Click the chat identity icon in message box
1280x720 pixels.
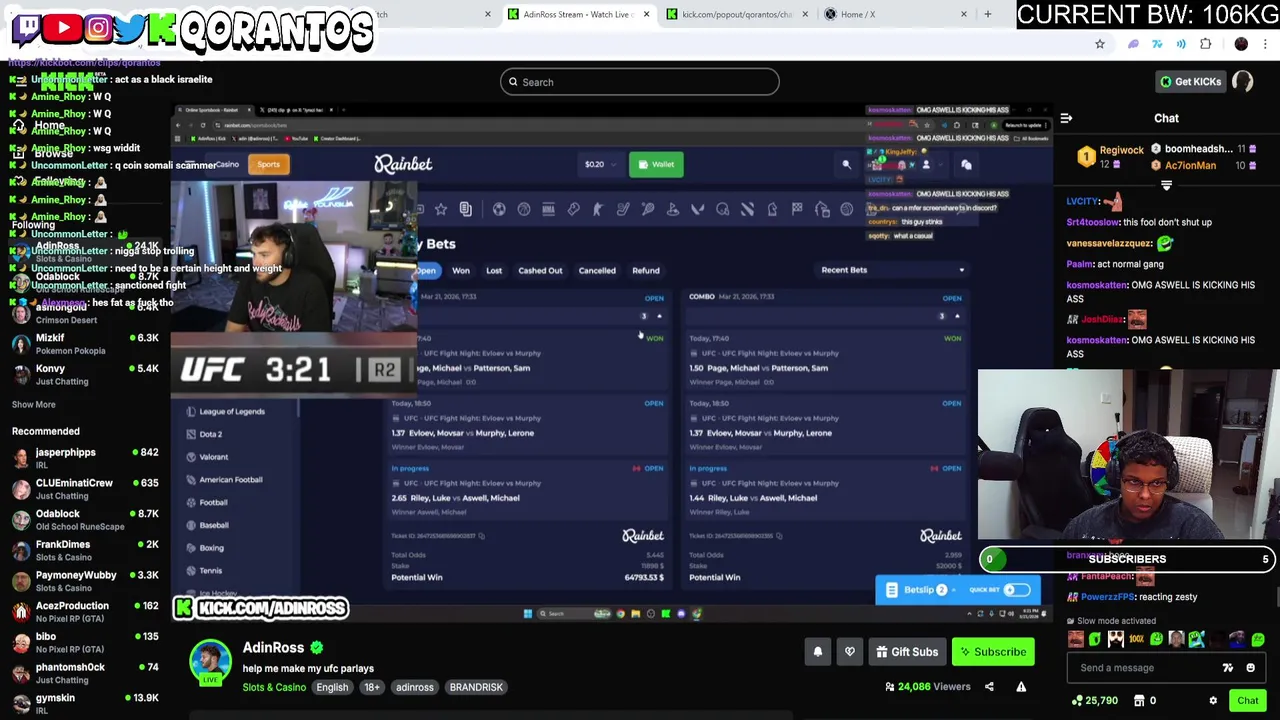click(x=1228, y=668)
